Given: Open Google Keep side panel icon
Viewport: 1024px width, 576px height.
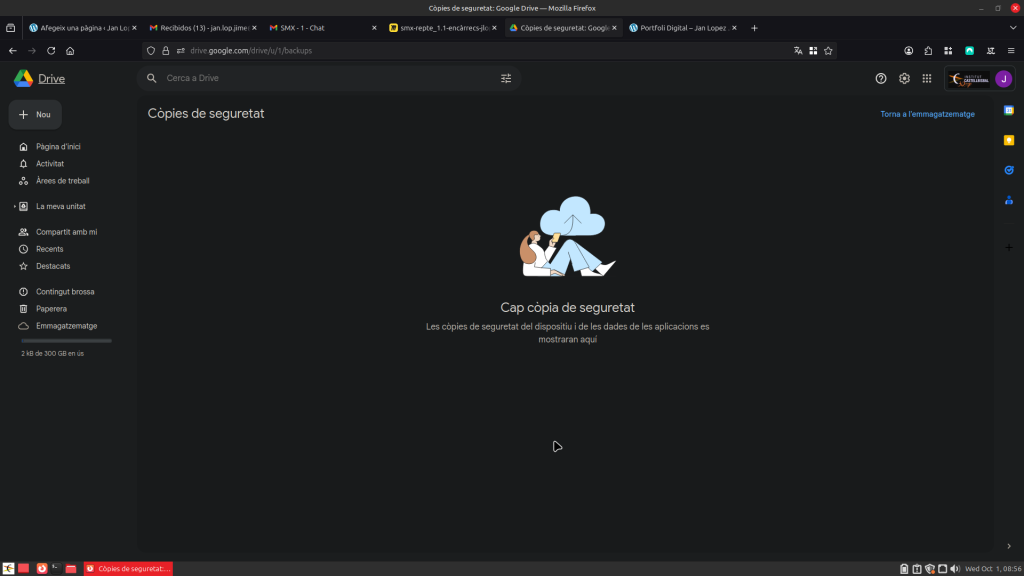Looking at the screenshot, I should (1009, 140).
